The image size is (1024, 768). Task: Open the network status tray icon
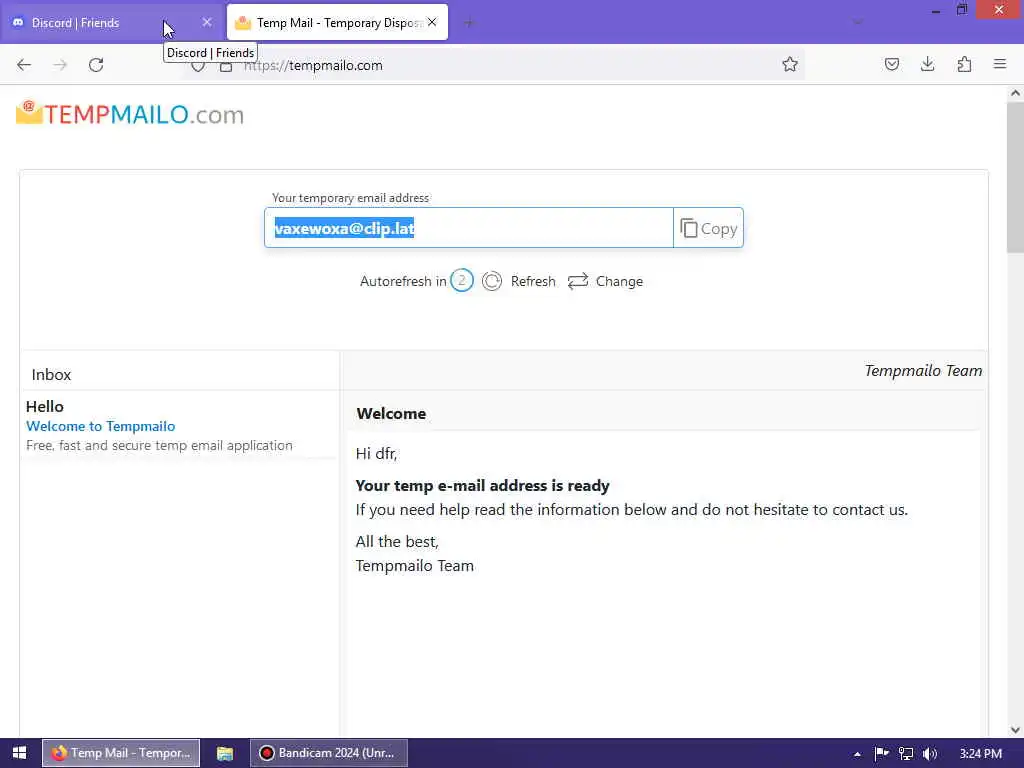tap(906, 754)
